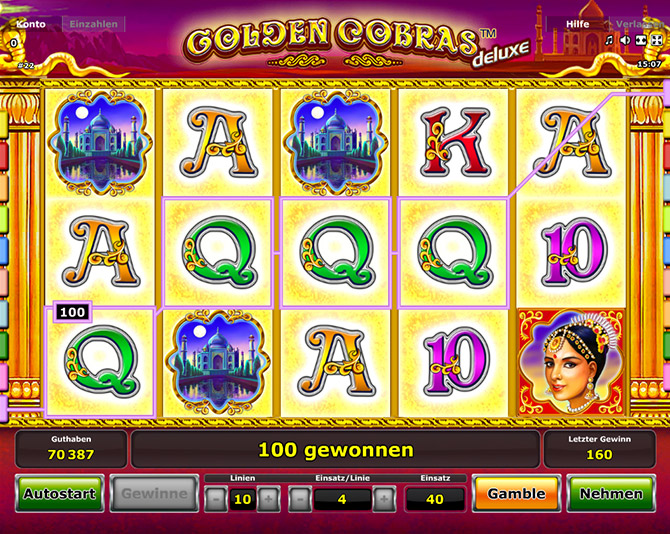Image resolution: width=670 pixels, height=534 pixels.
Task: Click the Verlassen menu item
Action: coord(639,24)
